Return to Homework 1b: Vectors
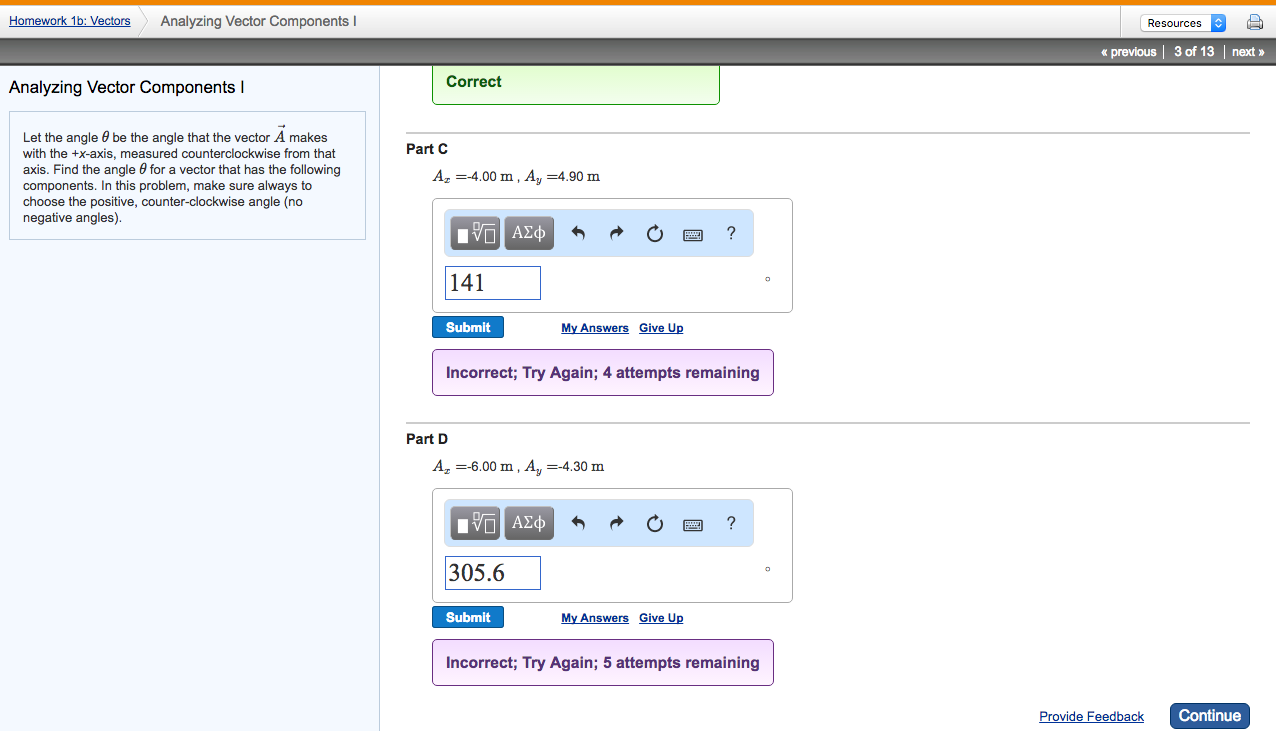The height and width of the screenshot is (731, 1276). tap(69, 20)
